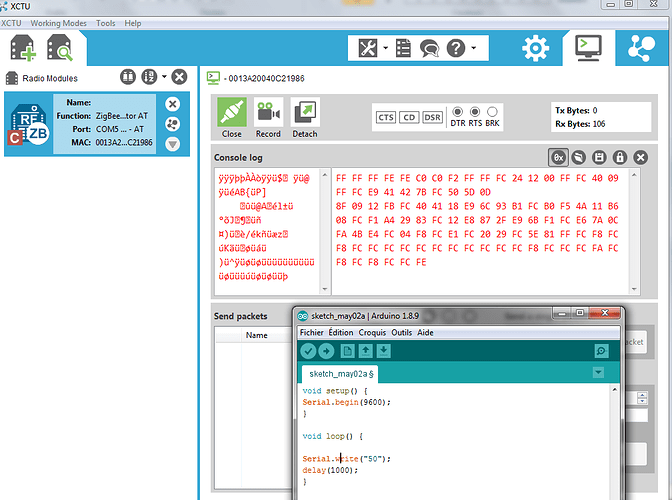The image size is (672, 500).
Task: Click the CD line indicator
Action: click(x=409, y=117)
